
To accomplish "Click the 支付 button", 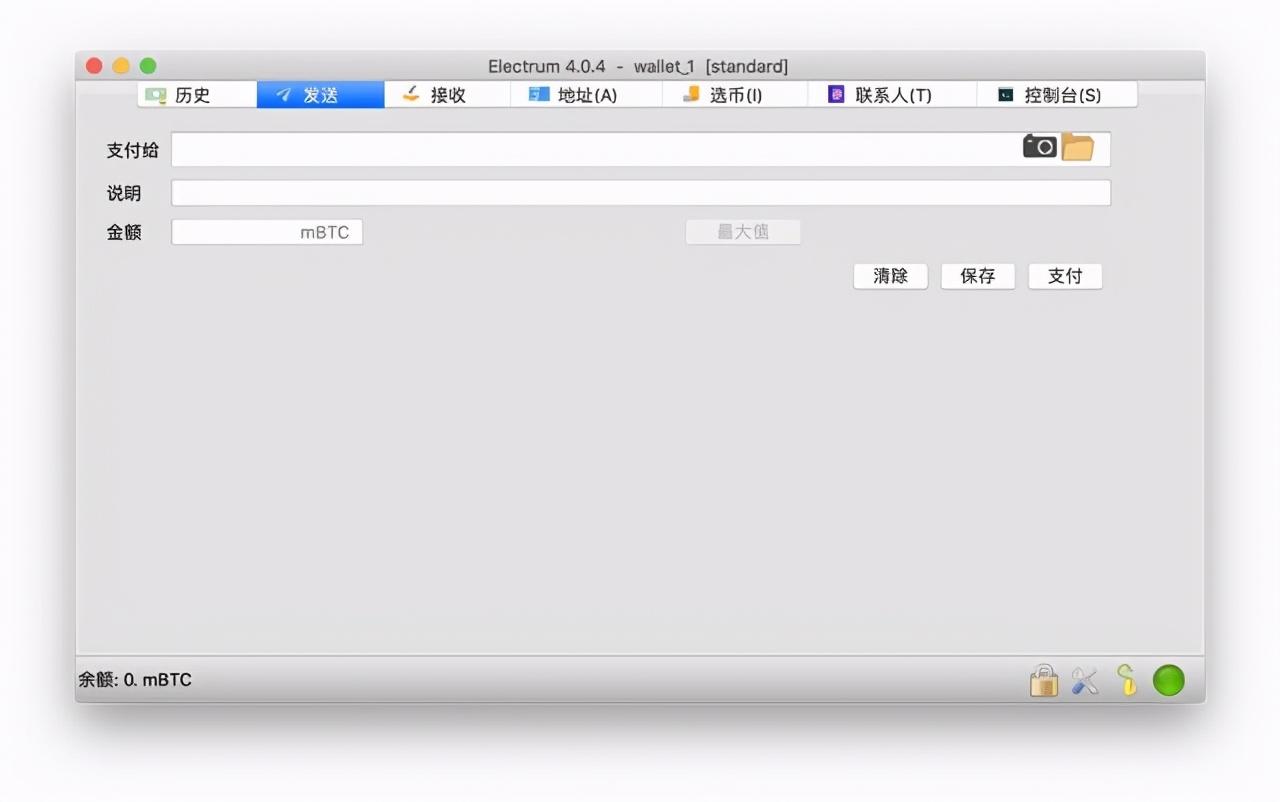I will click(1065, 276).
